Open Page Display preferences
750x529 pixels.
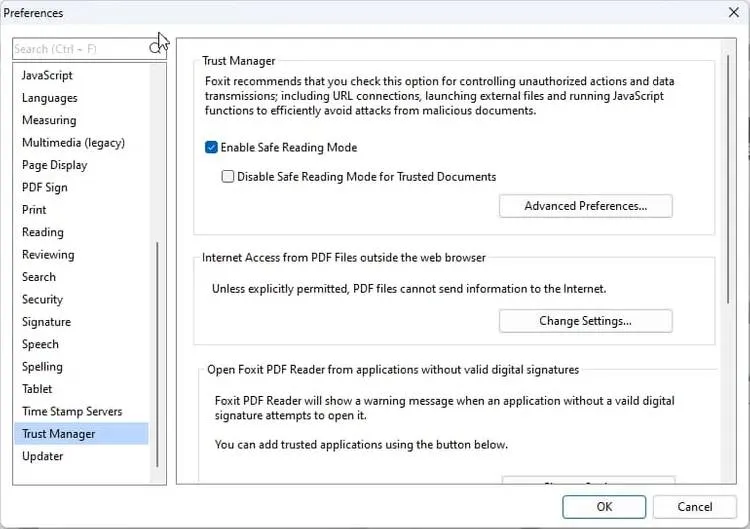(x=81, y=165)
